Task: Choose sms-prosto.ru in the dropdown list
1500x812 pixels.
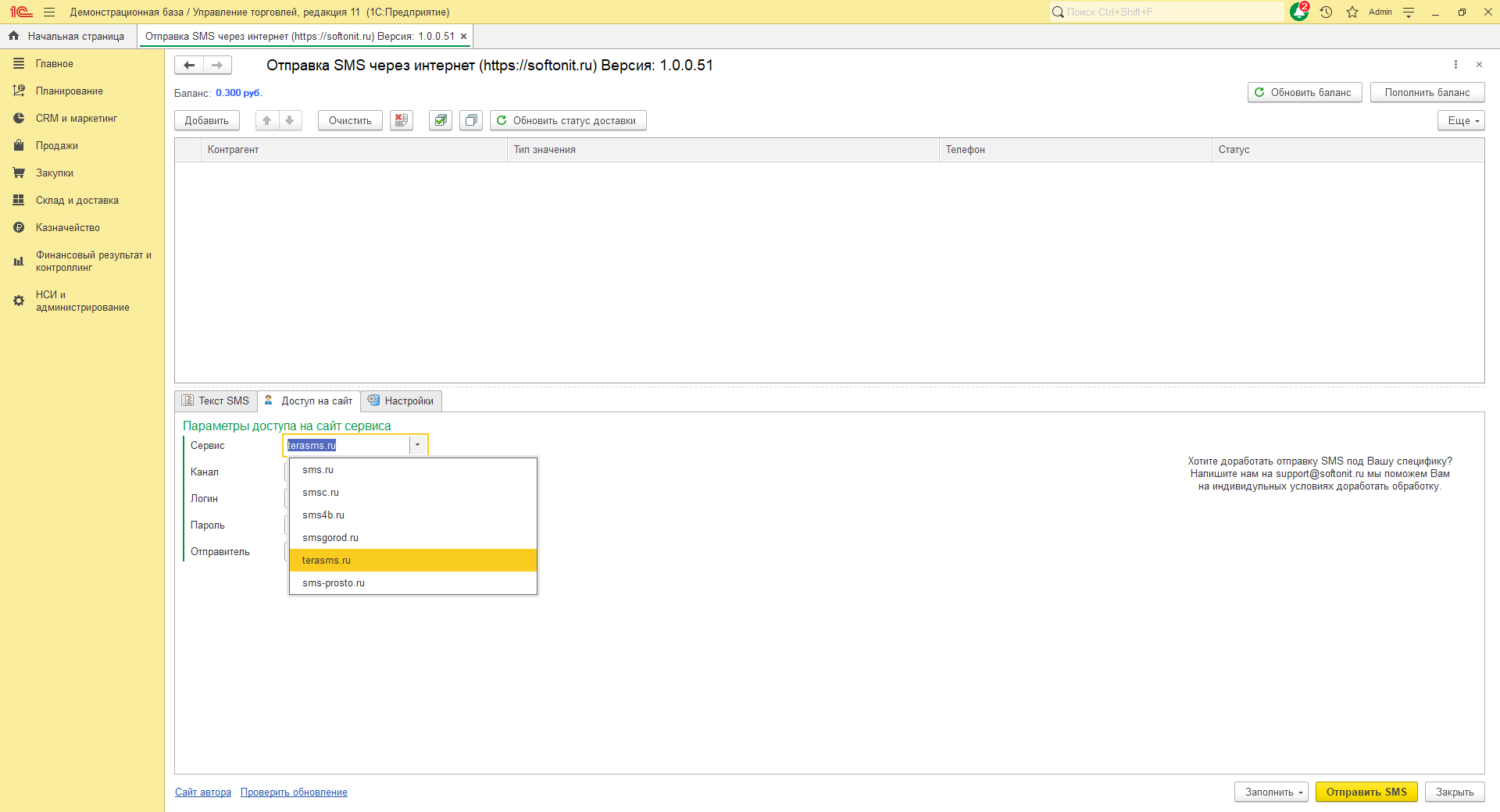Action: click(334, 583)
